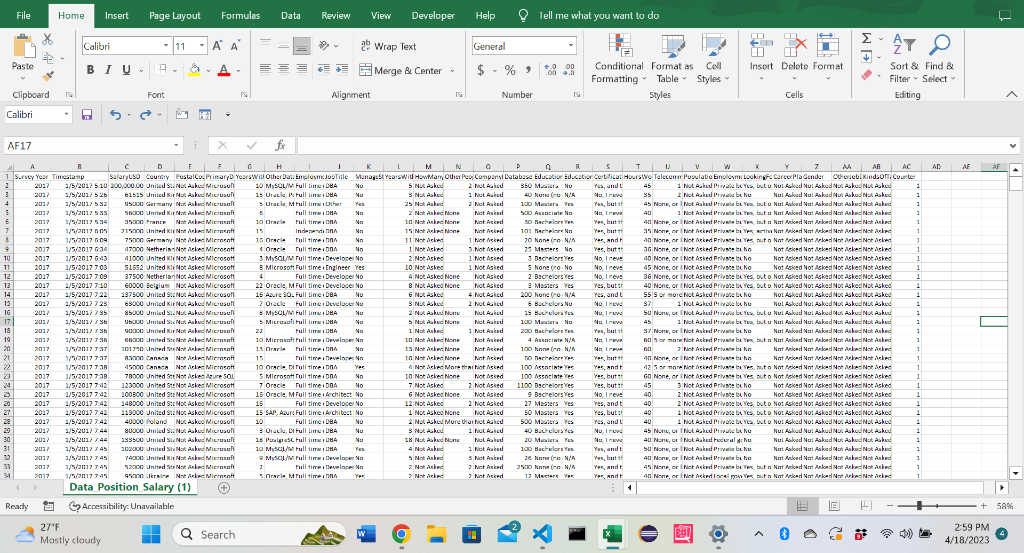
Task: Open Conditional Formatting menu
Action: [618, 59]
